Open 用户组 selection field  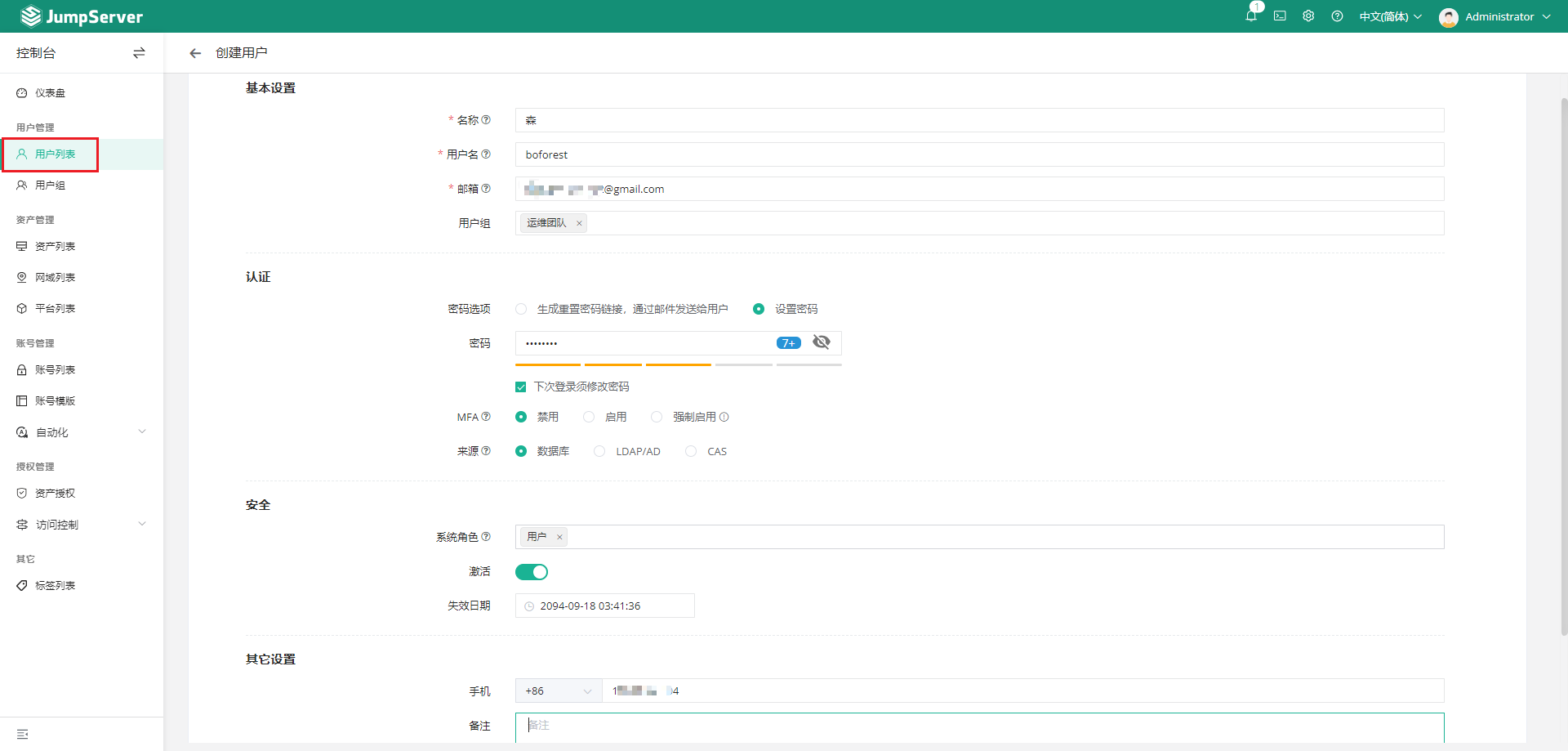coord(979,223)
